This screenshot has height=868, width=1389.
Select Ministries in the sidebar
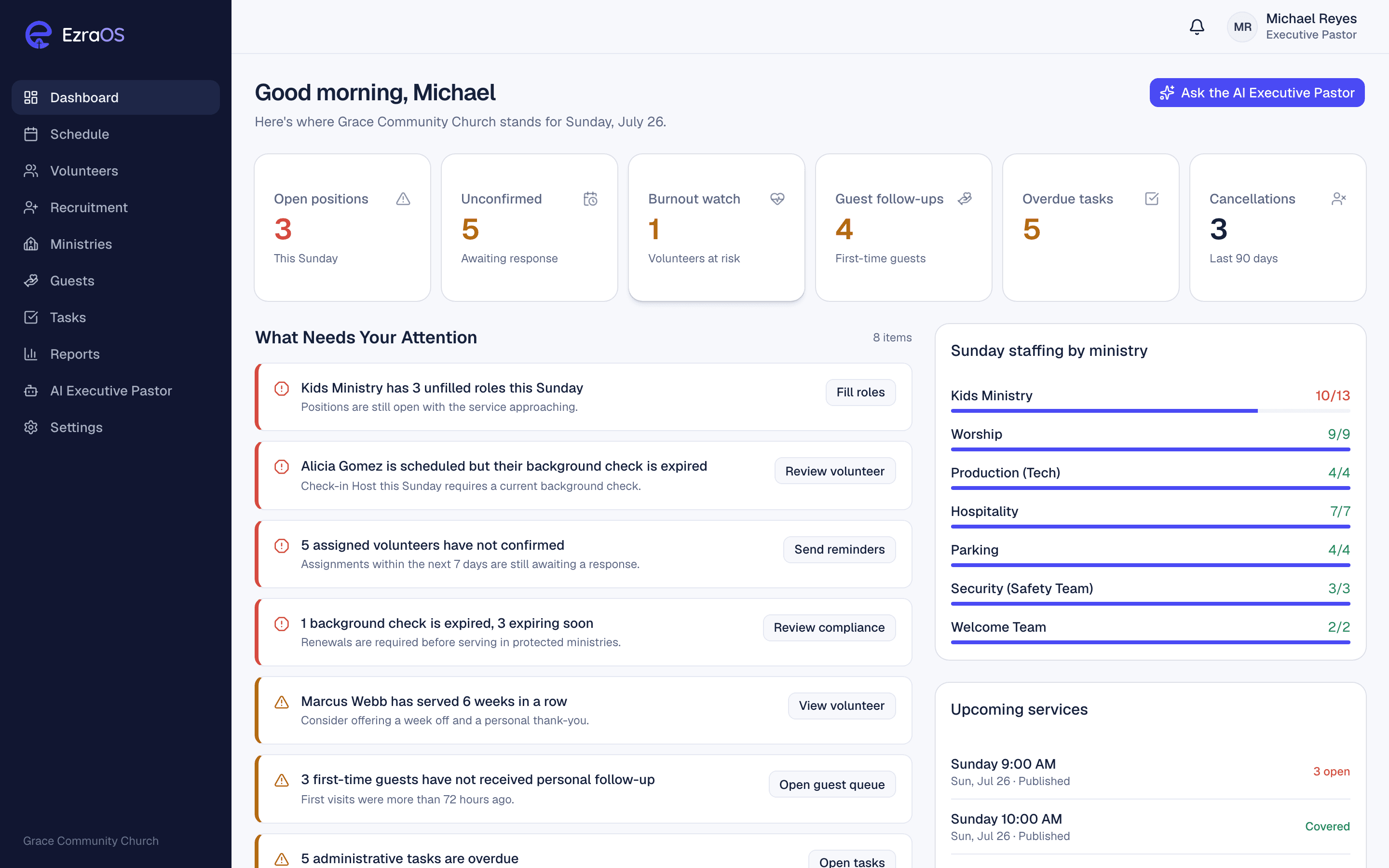click(115, 244)
